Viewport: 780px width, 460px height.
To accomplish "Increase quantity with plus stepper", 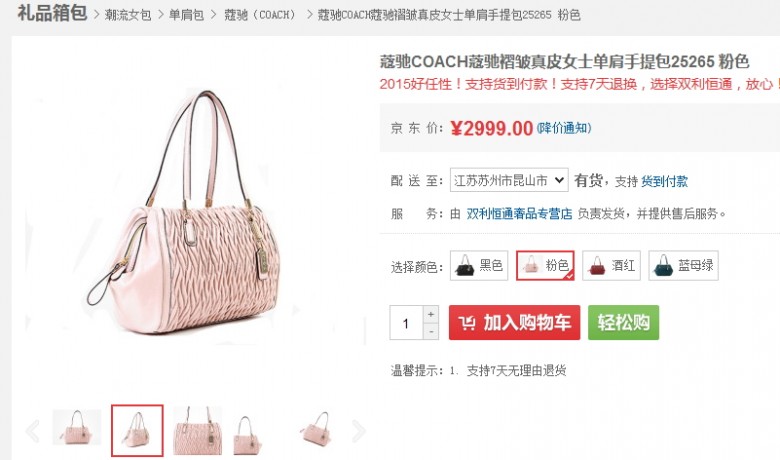I will point(431,314).
